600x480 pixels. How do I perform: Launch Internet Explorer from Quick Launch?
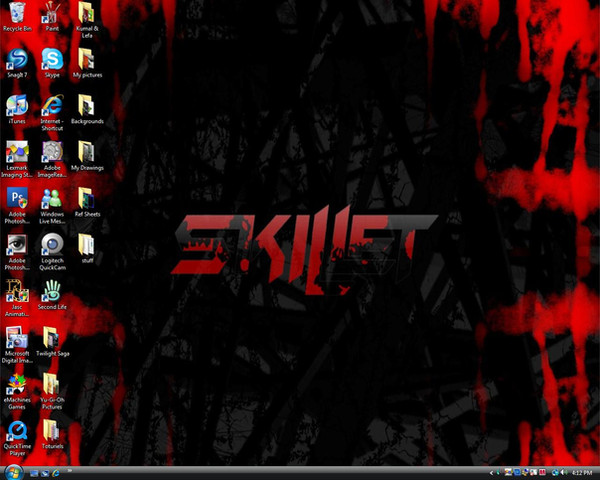click(x=56, y=473)
